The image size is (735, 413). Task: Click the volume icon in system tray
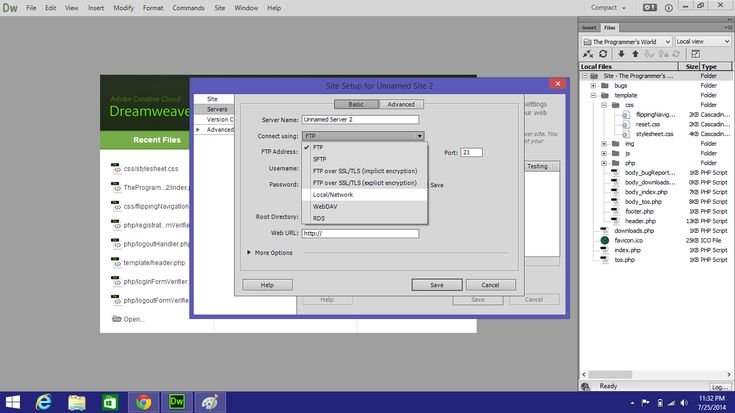point(684,403)
